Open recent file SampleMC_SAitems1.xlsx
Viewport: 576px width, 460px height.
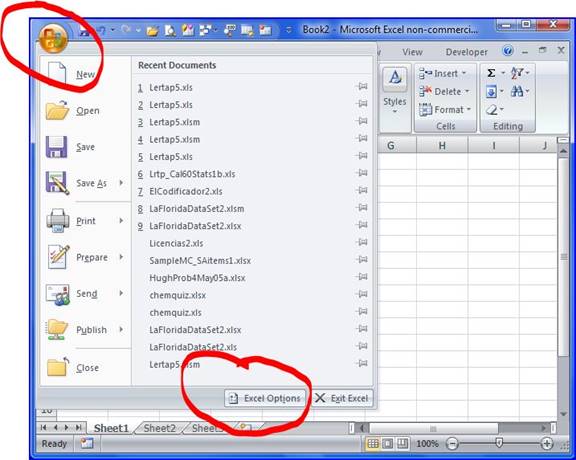coord(200,261)
